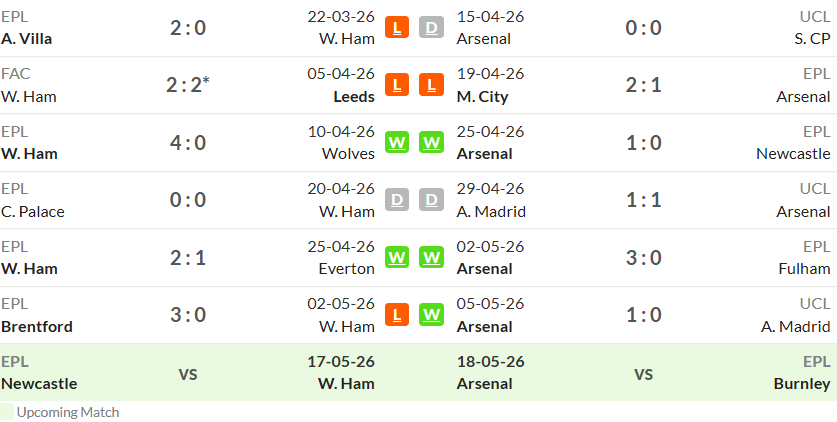Select the D badge for A. Madrid 29-04-26

pos(431,200)
